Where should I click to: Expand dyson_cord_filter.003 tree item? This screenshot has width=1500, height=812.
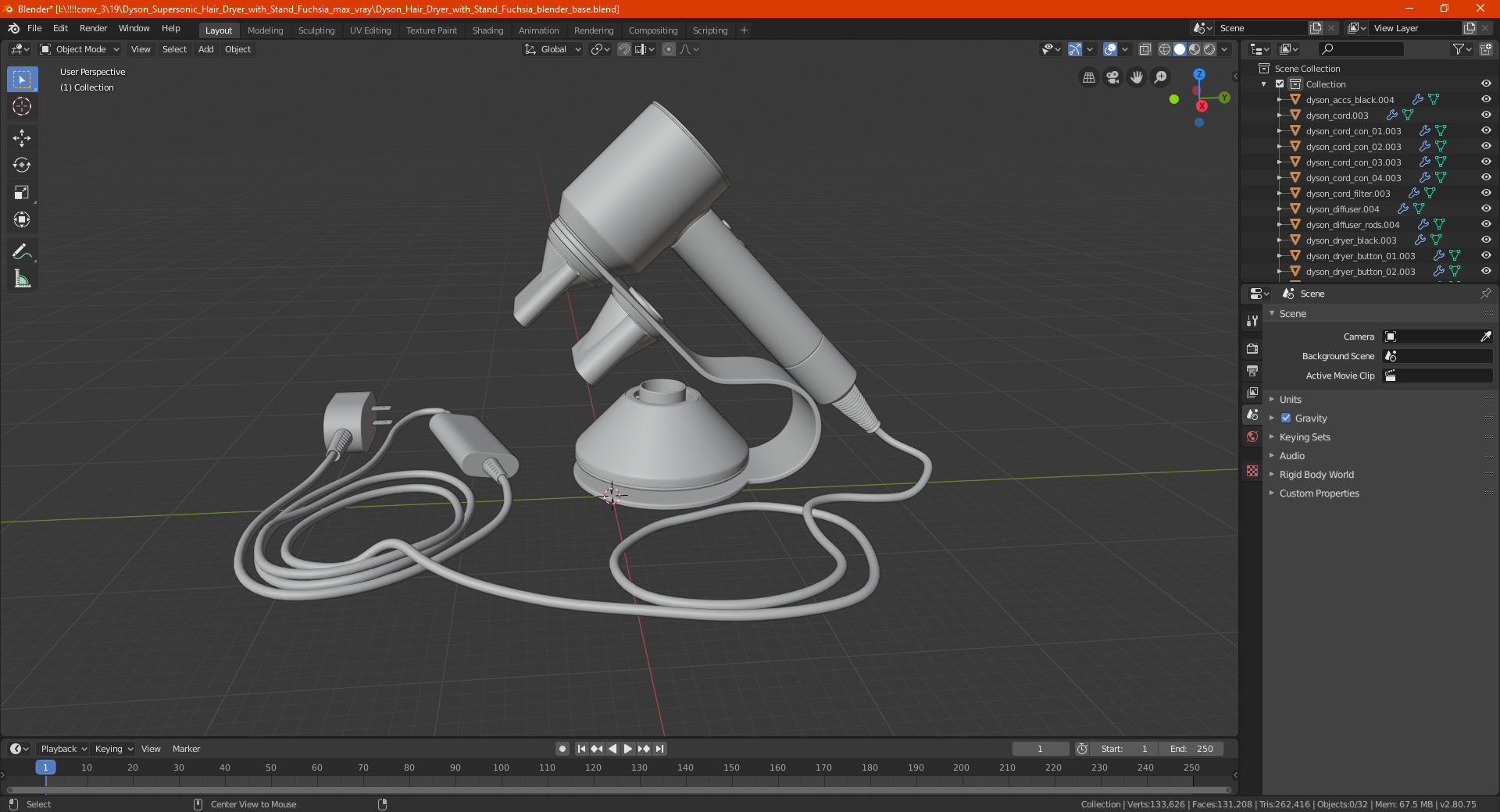point(1279,193)
